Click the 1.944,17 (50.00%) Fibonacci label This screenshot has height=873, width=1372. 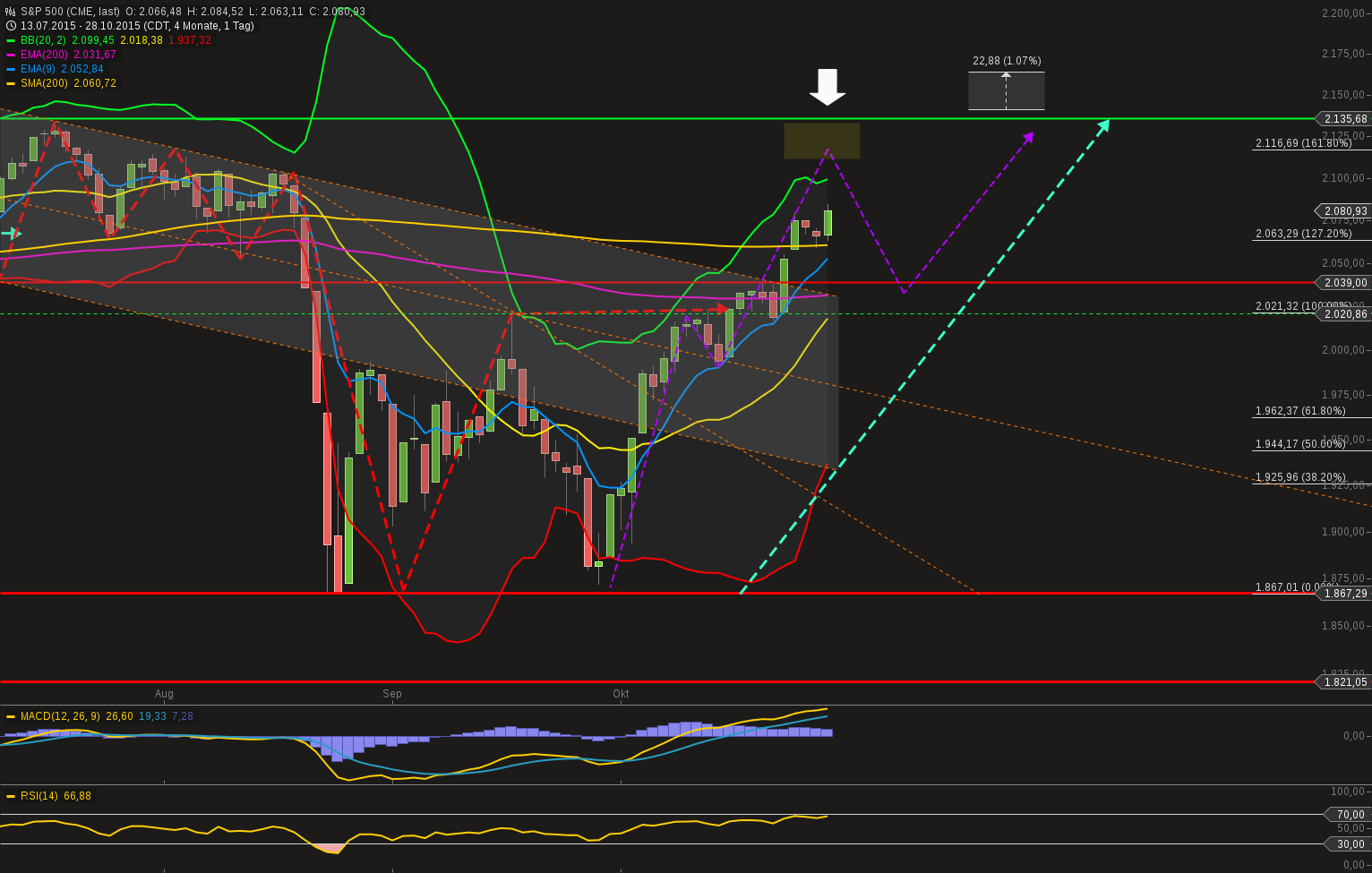(x=1300, y=443)
